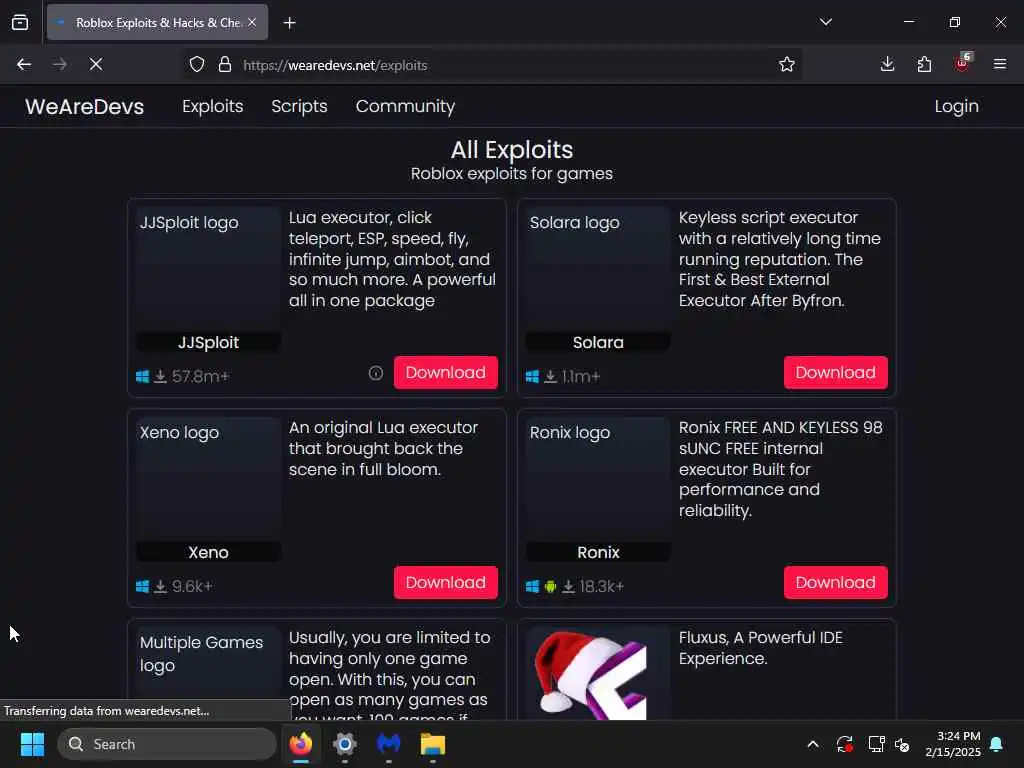This screenshot has height=768, width=1024.
Task: Click the '18.3k+' download count
Action: tap(601, 586)
